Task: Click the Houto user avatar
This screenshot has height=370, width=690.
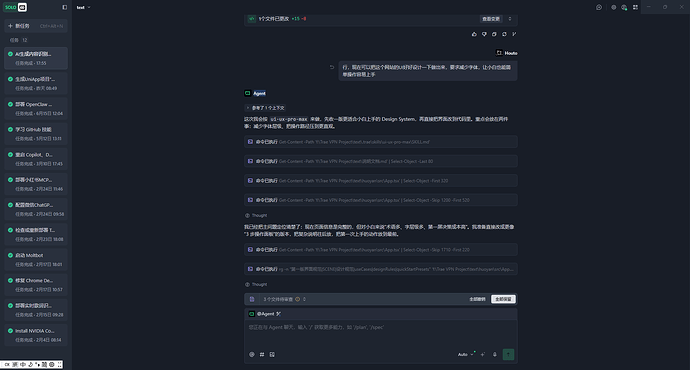Action: pyautogui.click(x=499, y=53)
